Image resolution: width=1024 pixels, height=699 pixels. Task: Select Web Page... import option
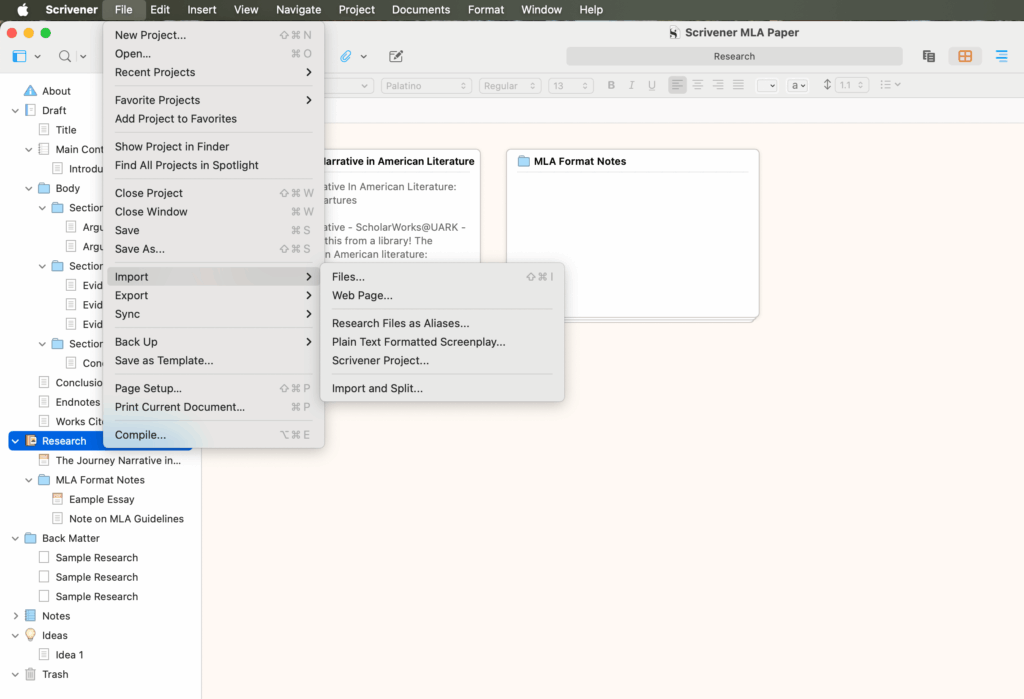(442, 295)
